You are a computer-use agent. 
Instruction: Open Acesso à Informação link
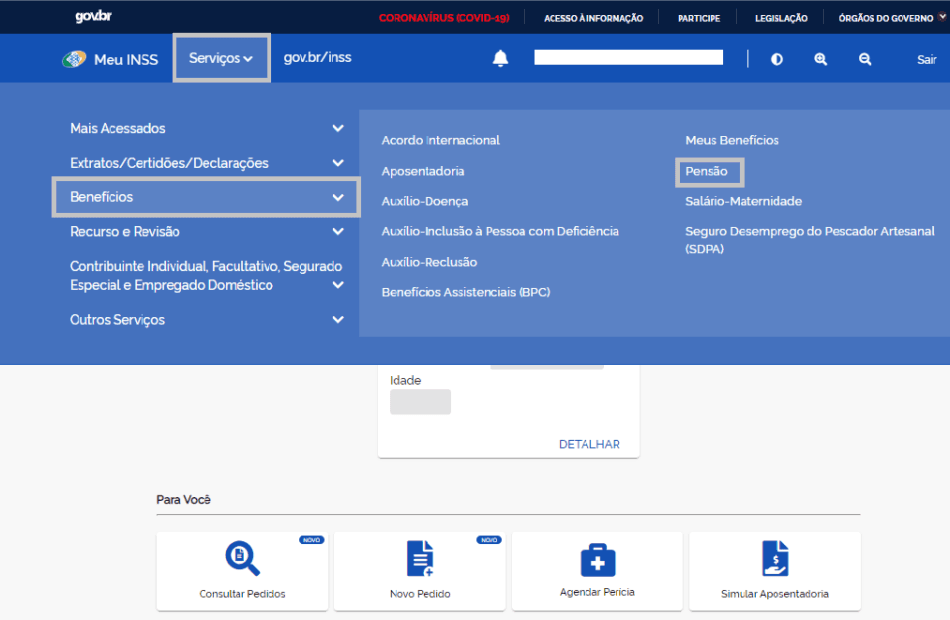[x=593, y=18]
